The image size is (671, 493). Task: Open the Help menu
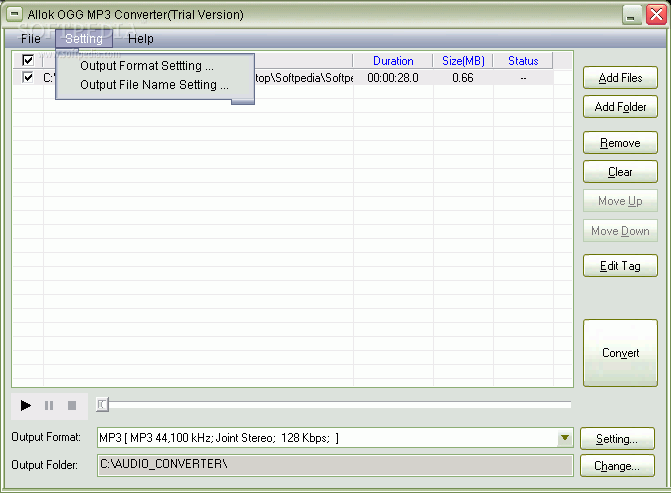[x=140, y=39]
